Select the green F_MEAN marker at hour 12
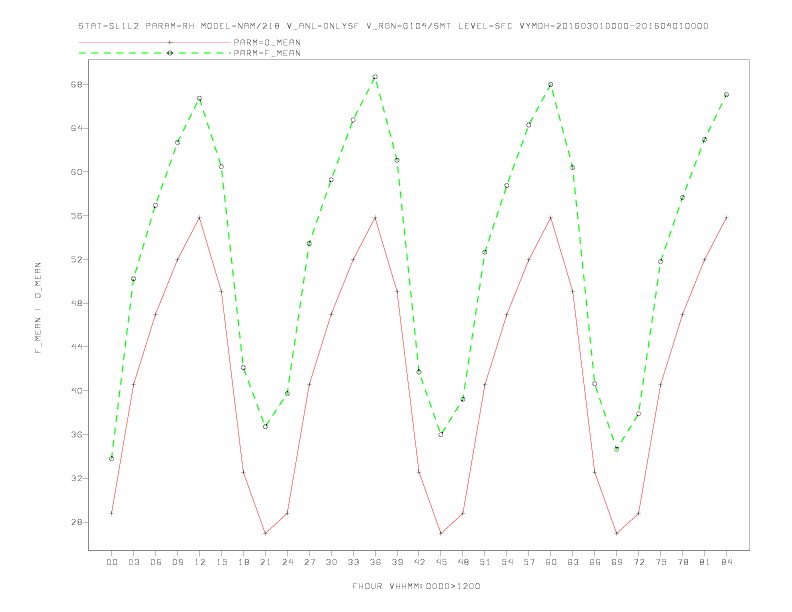The height and width of the screenshot is (612, 792). point(200,98)
